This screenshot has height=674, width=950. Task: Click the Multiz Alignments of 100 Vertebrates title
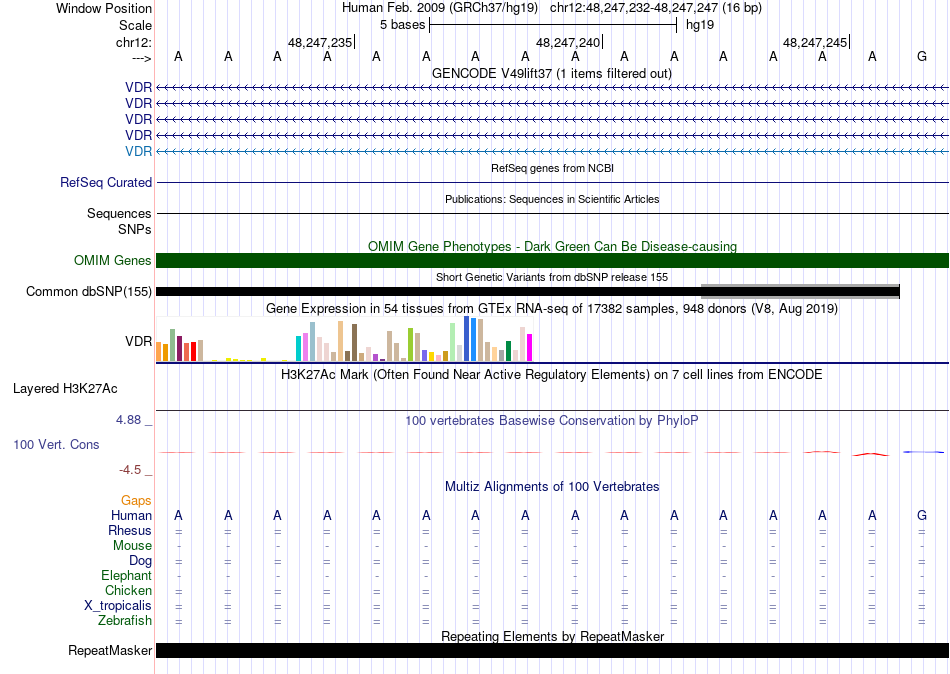[x=551, y=487]
